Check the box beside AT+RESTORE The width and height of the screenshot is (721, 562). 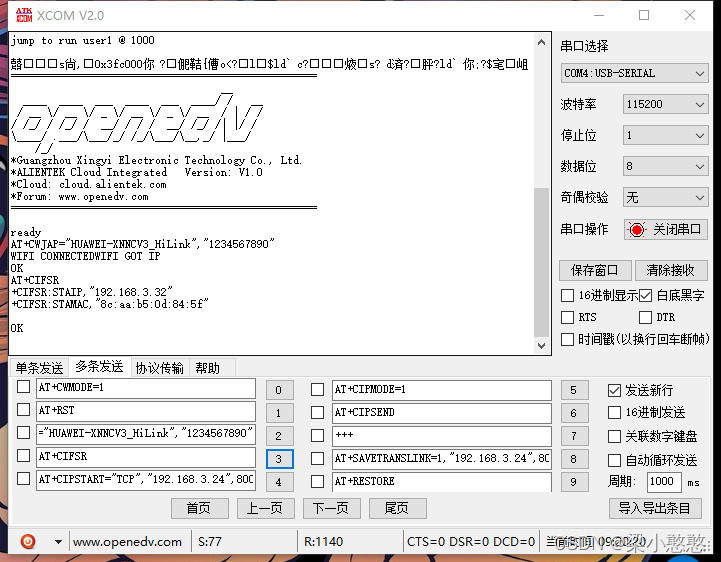(x=317, y=481)
